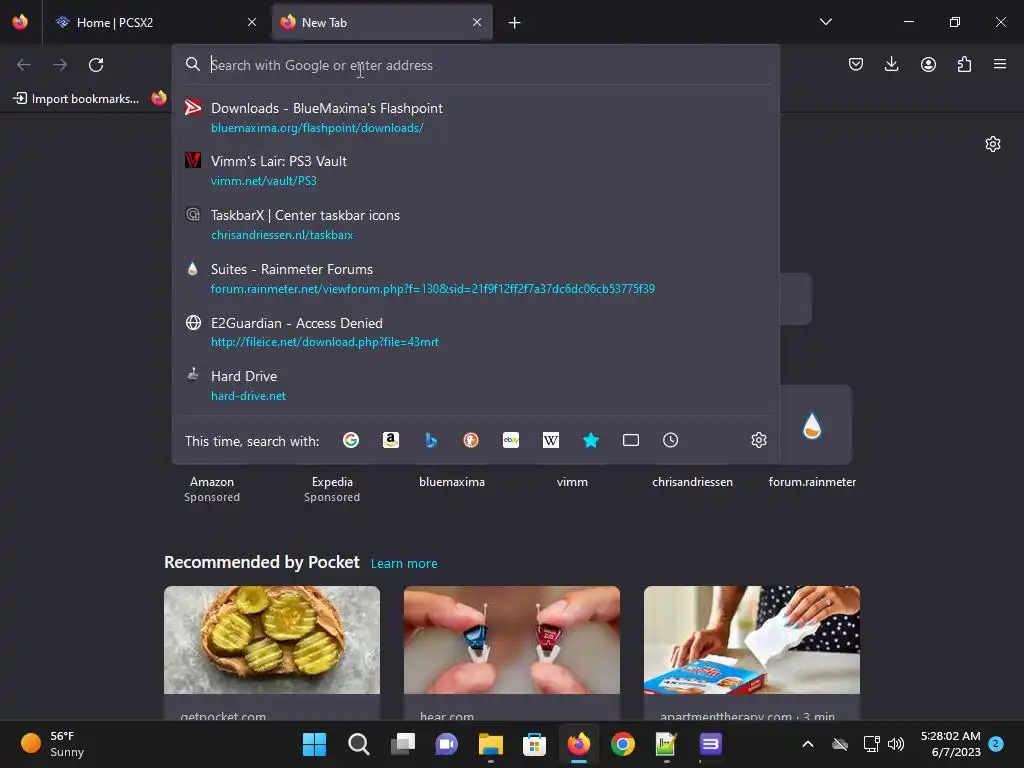Open bluemaxima shortcut label
Screen dimensions: 1024x768
(x=452, y=482)
